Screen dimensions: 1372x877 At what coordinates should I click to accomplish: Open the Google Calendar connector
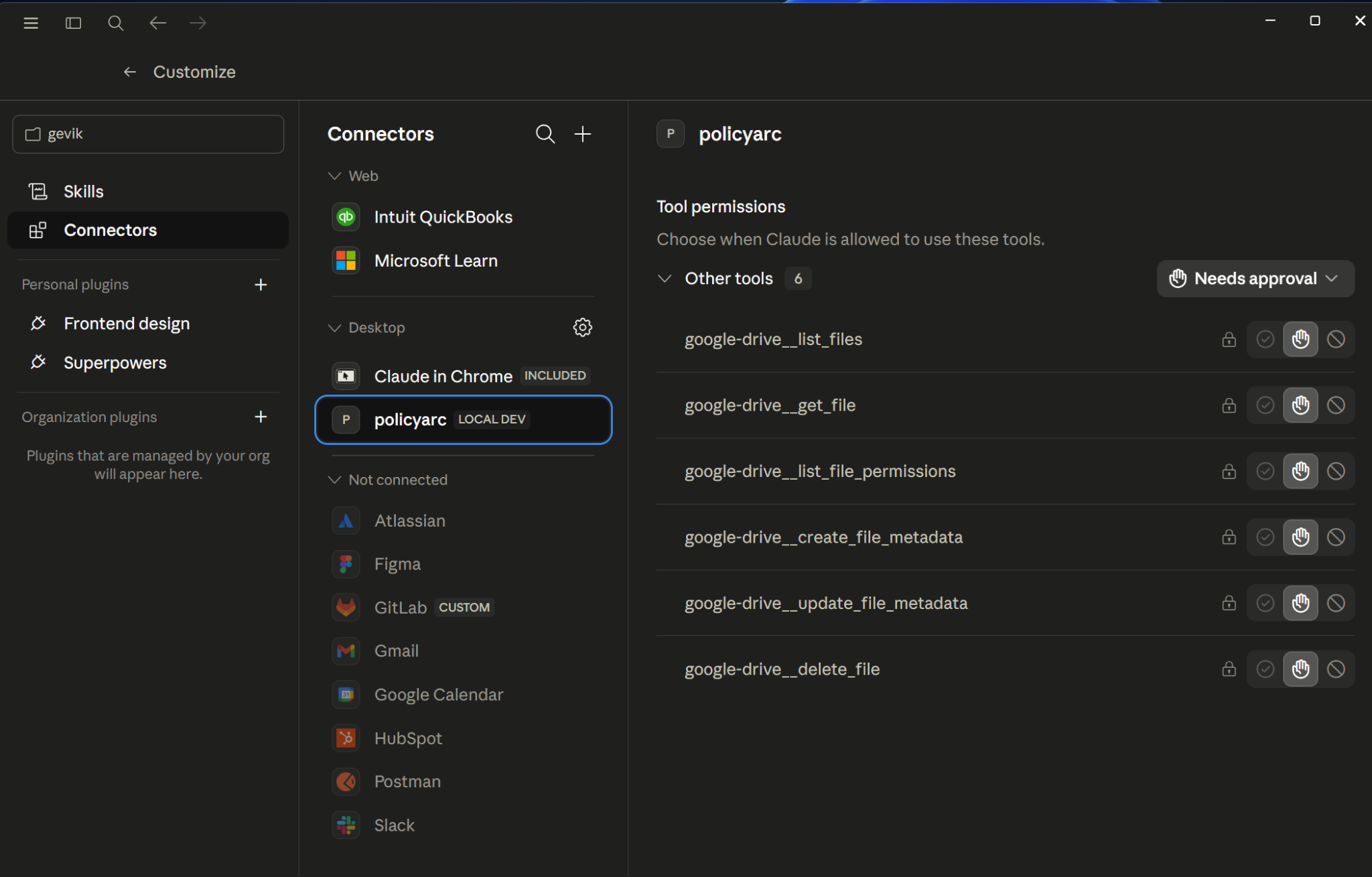(x=464, y=695)
